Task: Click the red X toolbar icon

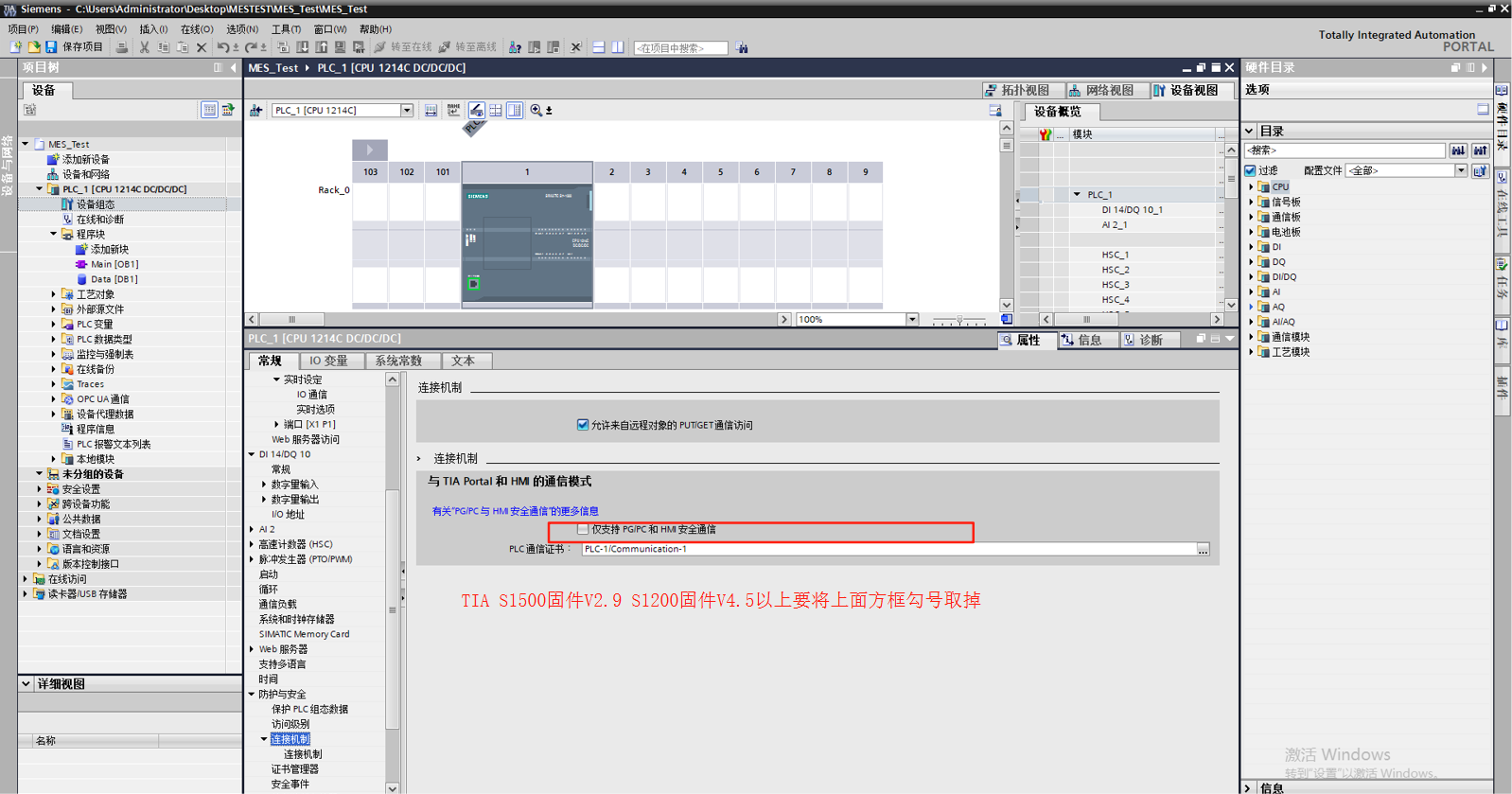Action: 575,47
